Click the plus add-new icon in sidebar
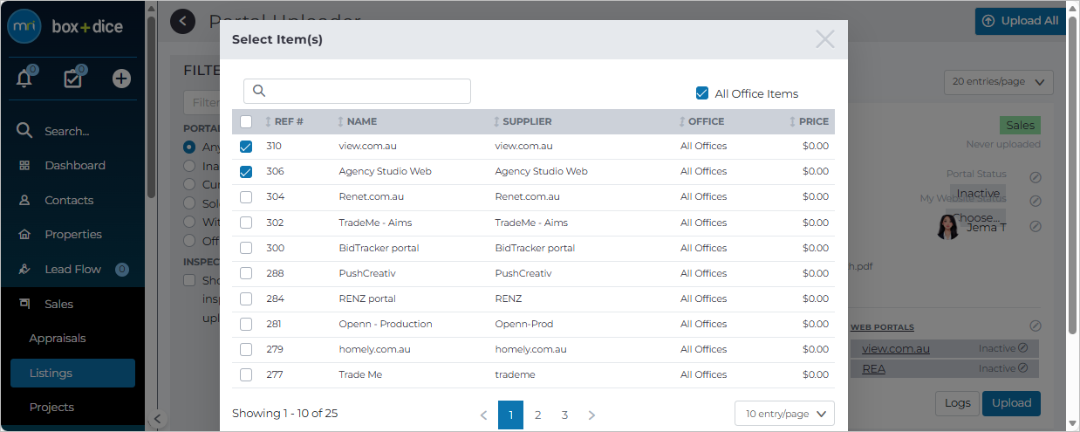1080x432 pixels. [x=121, y=79]
